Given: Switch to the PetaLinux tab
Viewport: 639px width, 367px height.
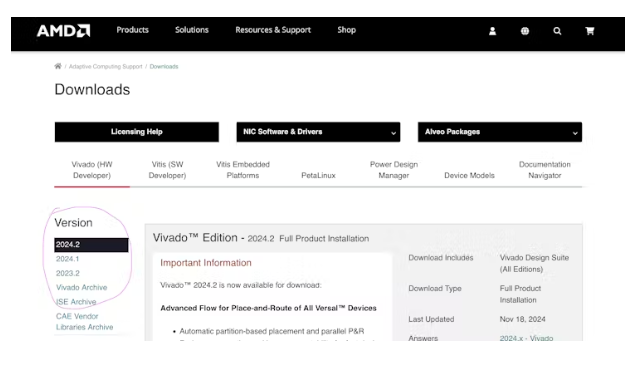Looking at the screenshot, I should [x=318, y=175].
